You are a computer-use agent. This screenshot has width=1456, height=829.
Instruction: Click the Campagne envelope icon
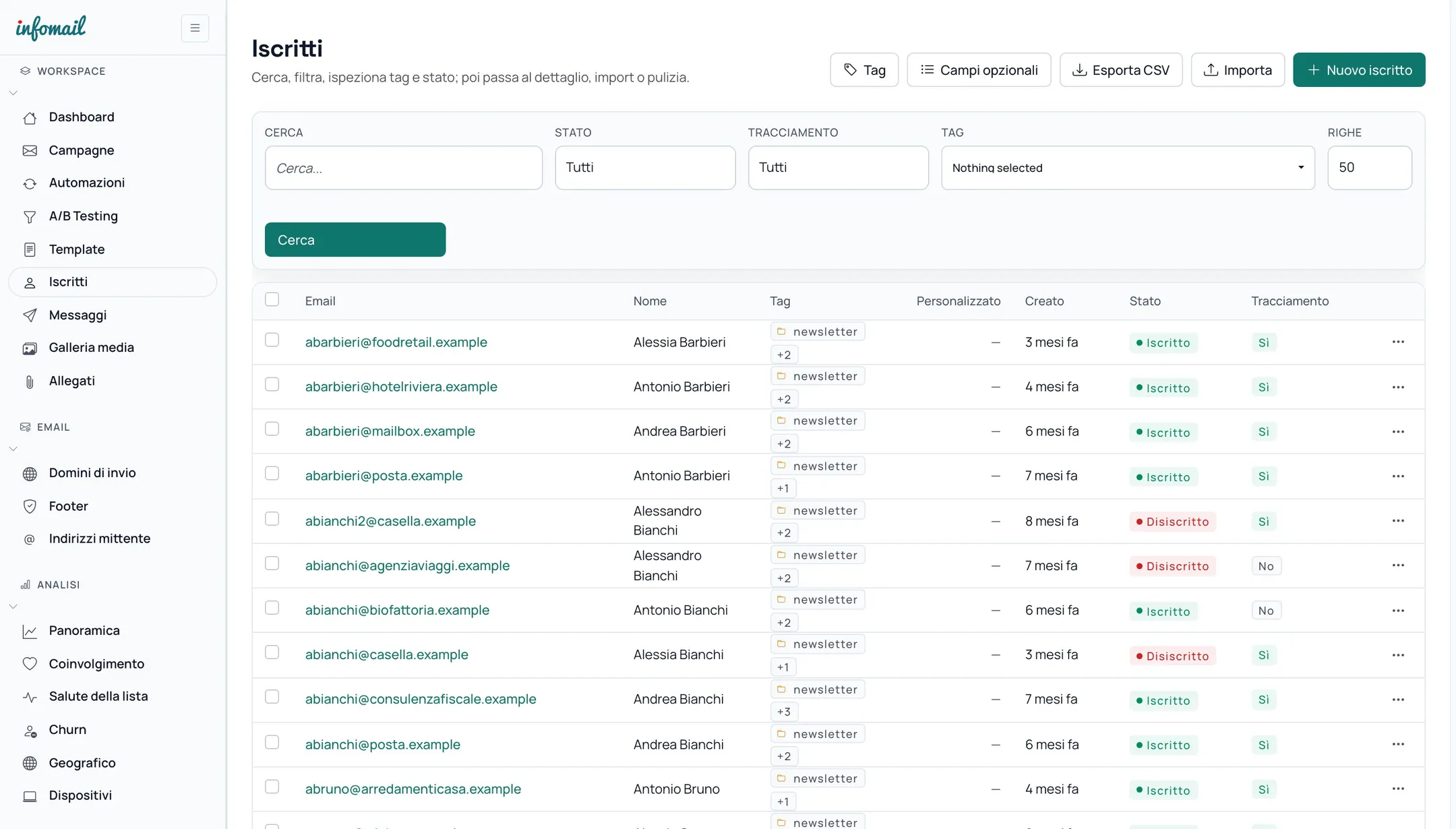(x=30, y=150)
